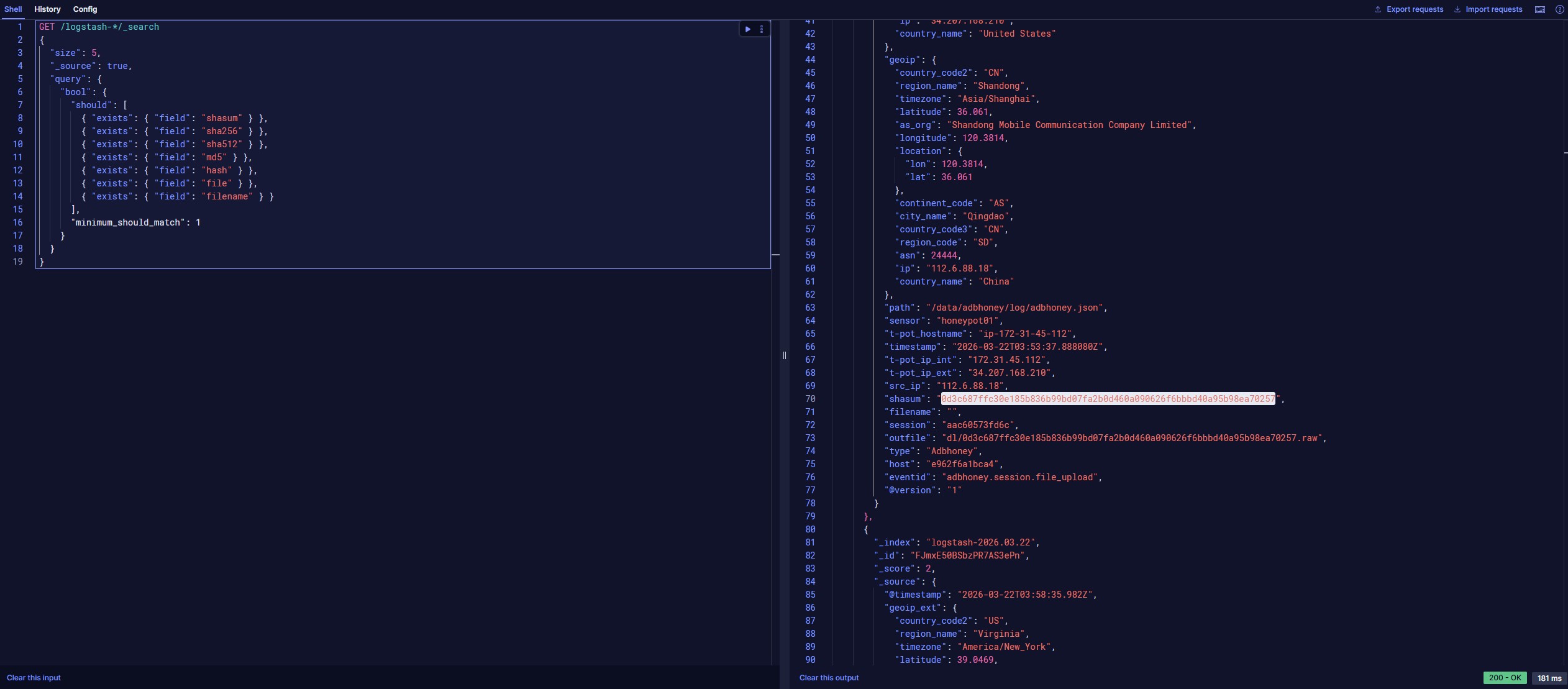
Task: Open the help question mark icon
Action: click(x=1559, y=9)
